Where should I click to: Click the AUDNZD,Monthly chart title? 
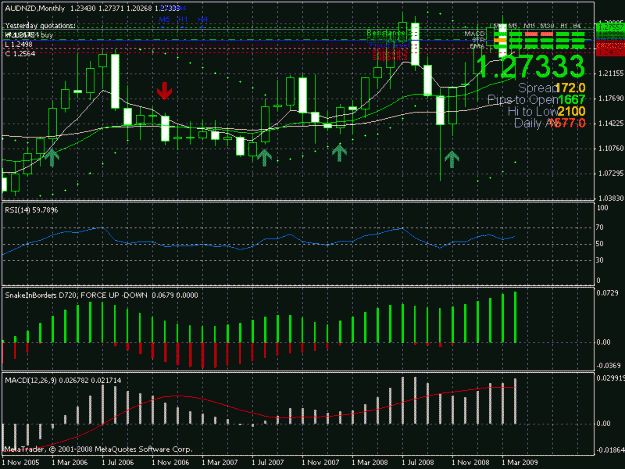(35, 8)
